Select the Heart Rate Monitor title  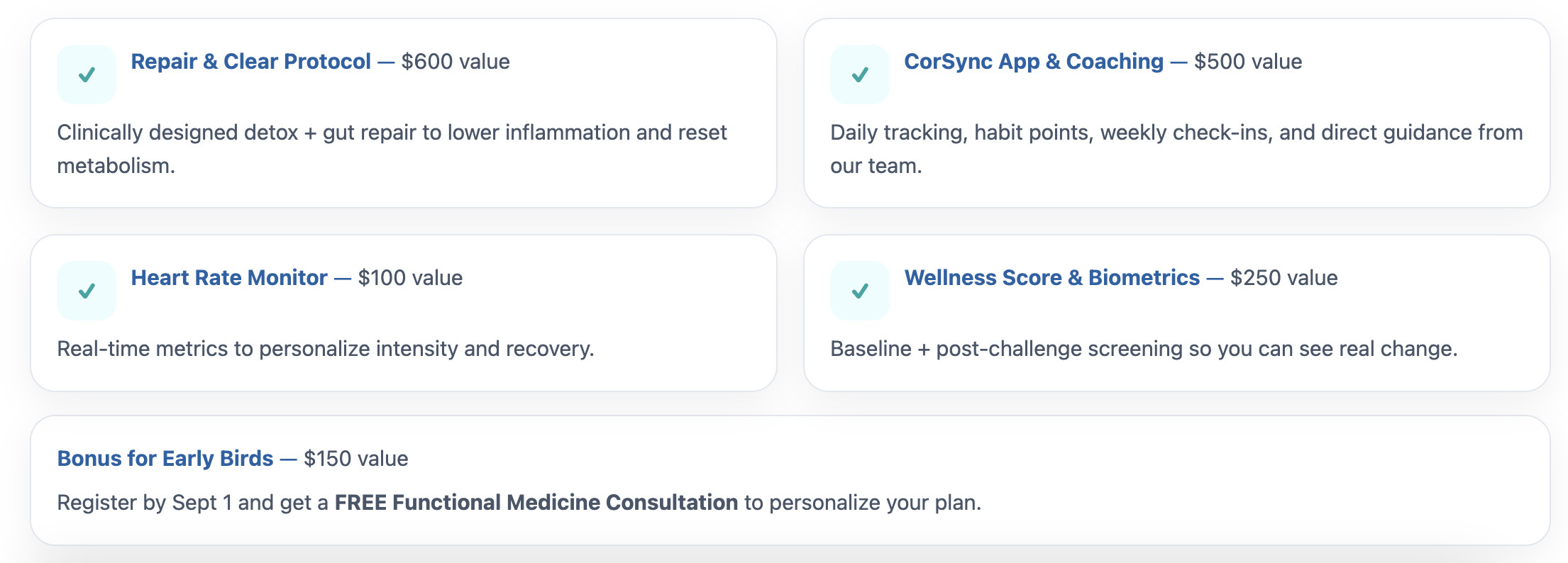click(x=229, y=278)
